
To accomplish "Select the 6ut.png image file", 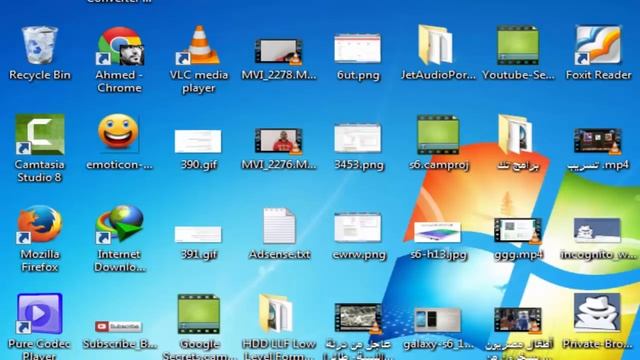I will click(x=358, y=49).
